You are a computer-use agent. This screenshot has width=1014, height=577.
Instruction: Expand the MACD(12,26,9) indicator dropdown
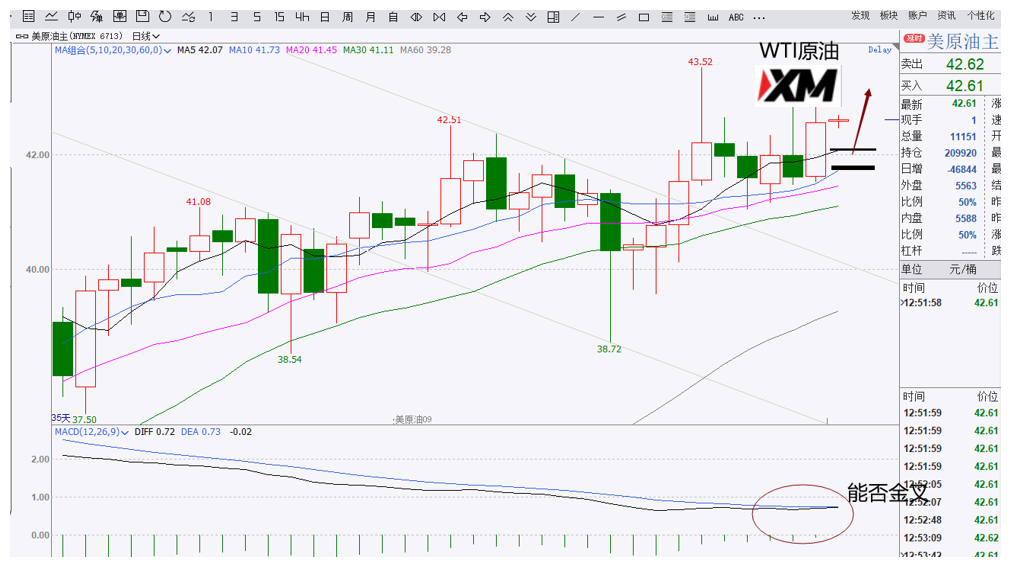[x=91, y=431]
